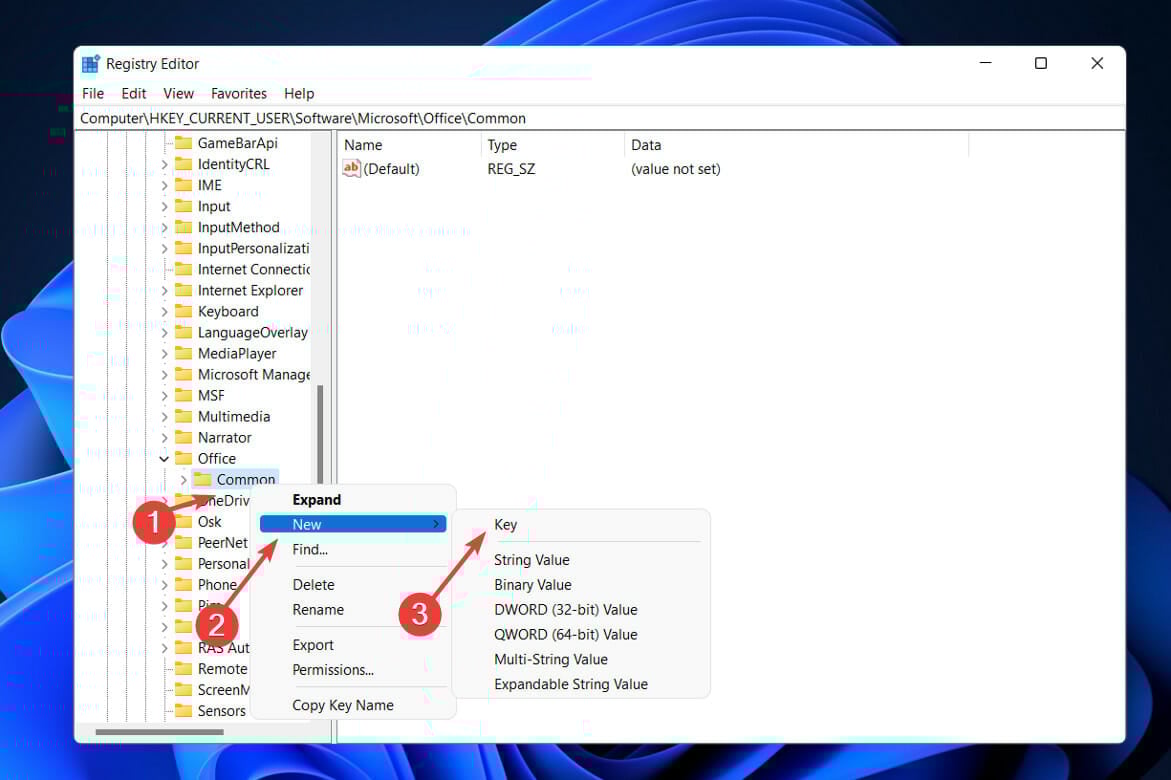
Task: Click the LanguageOverlay folder icon
Action: [184, 332]
